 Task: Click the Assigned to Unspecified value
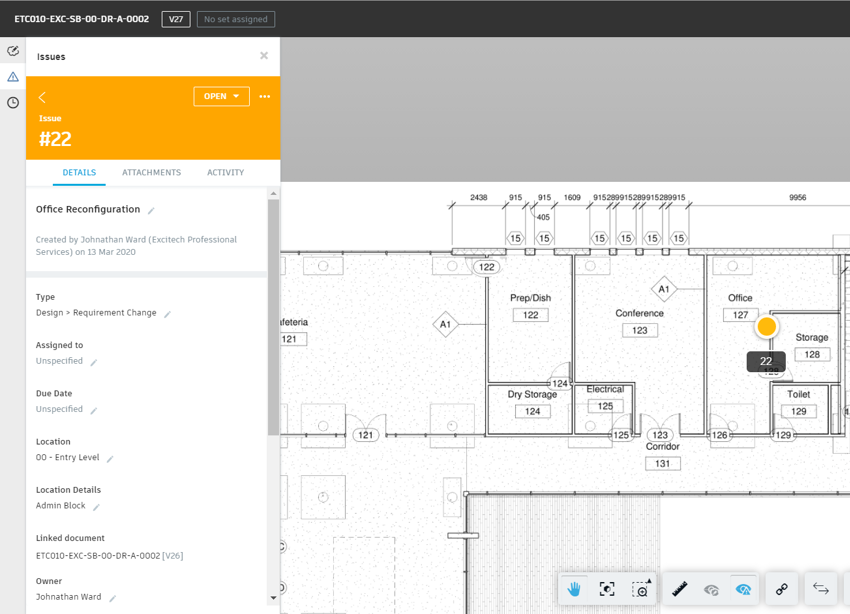(59, 361)
